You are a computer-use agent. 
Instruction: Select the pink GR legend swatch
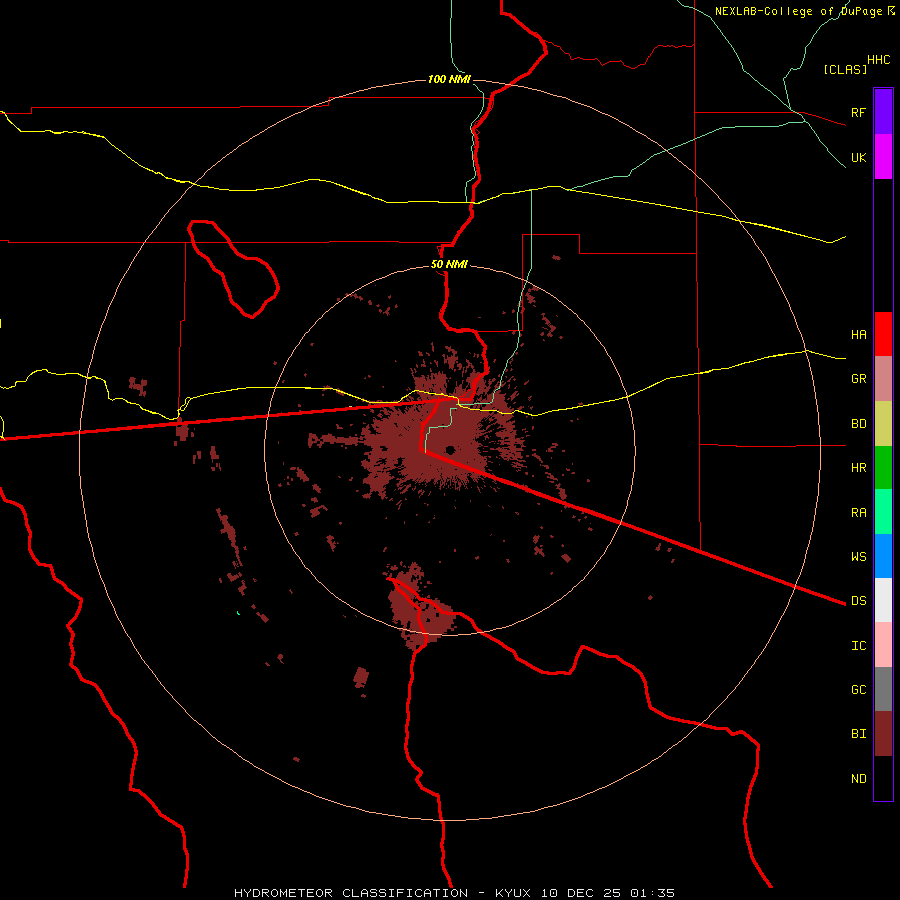click(x=883, y=379)
